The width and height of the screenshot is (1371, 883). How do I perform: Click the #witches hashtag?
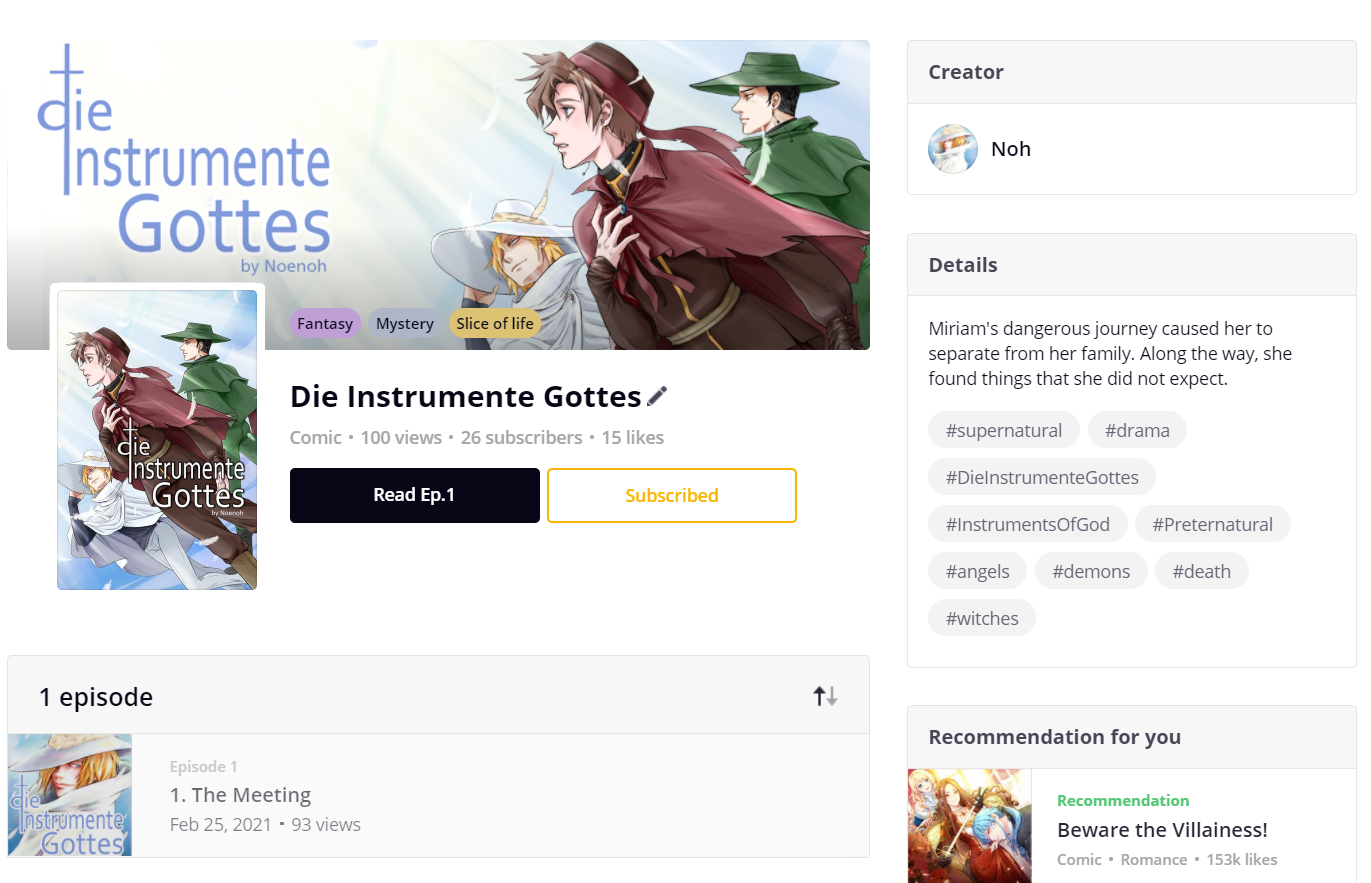coord(981,618)
